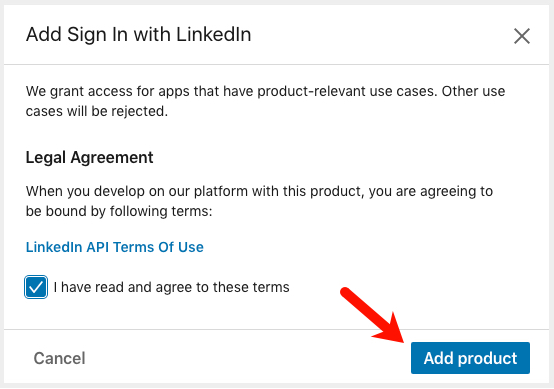Click the white checkmark icon inside checkbox
The image size is (554, 389).
click(36, 287)
